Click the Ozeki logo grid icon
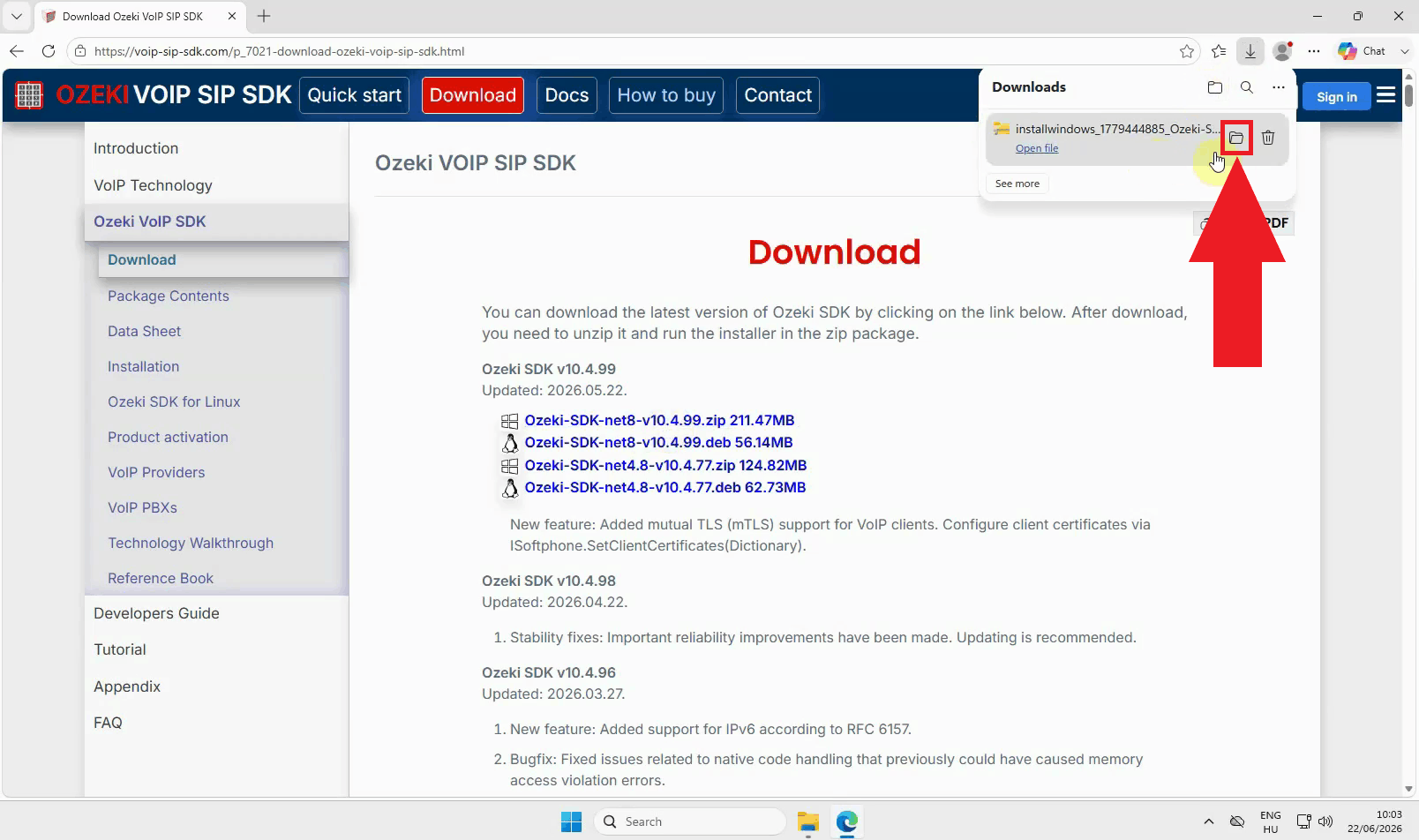Screen dimensions: 1419x840 tap(29, 95)
